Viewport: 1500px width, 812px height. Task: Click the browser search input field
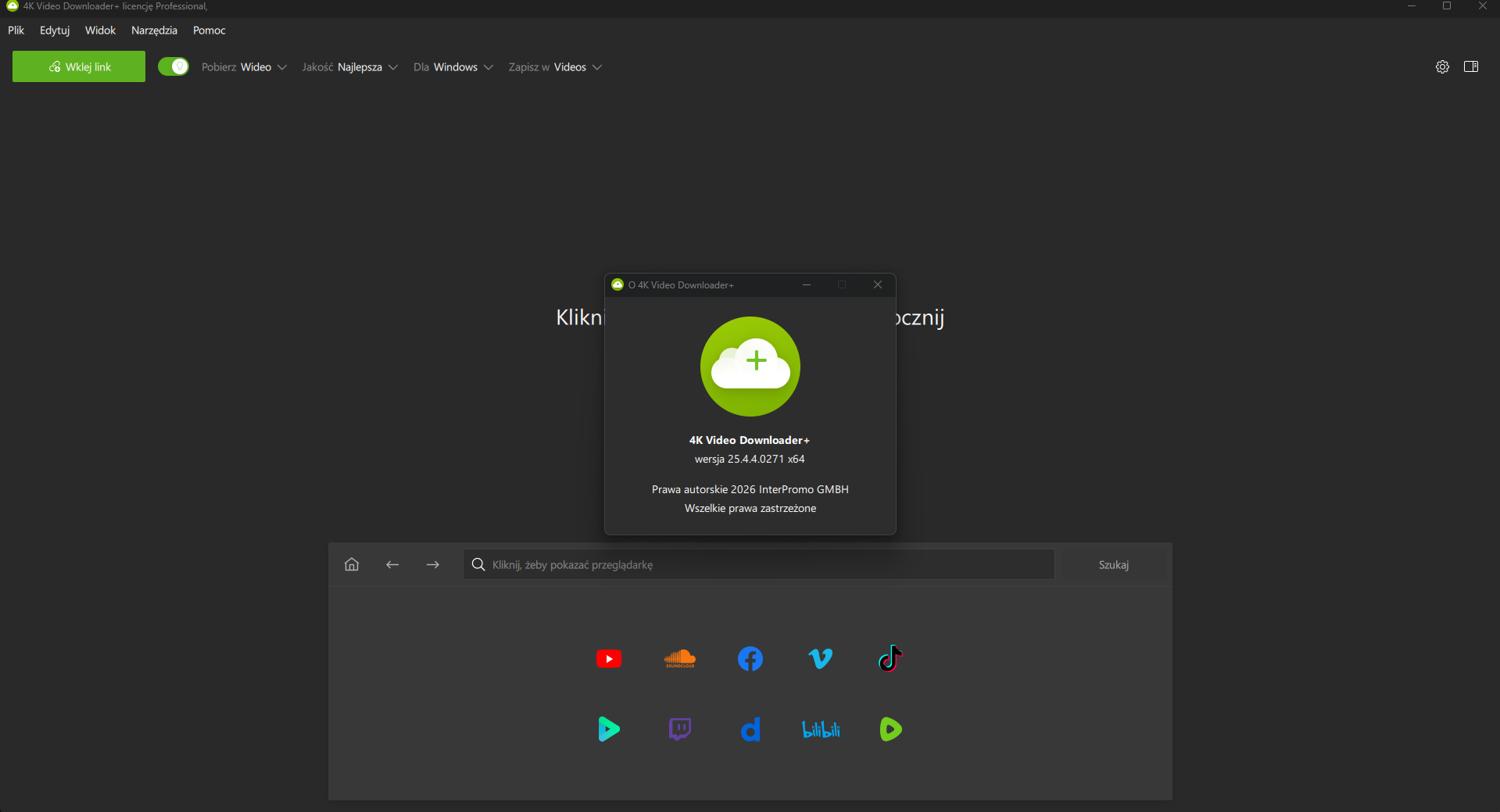point(759,564)
